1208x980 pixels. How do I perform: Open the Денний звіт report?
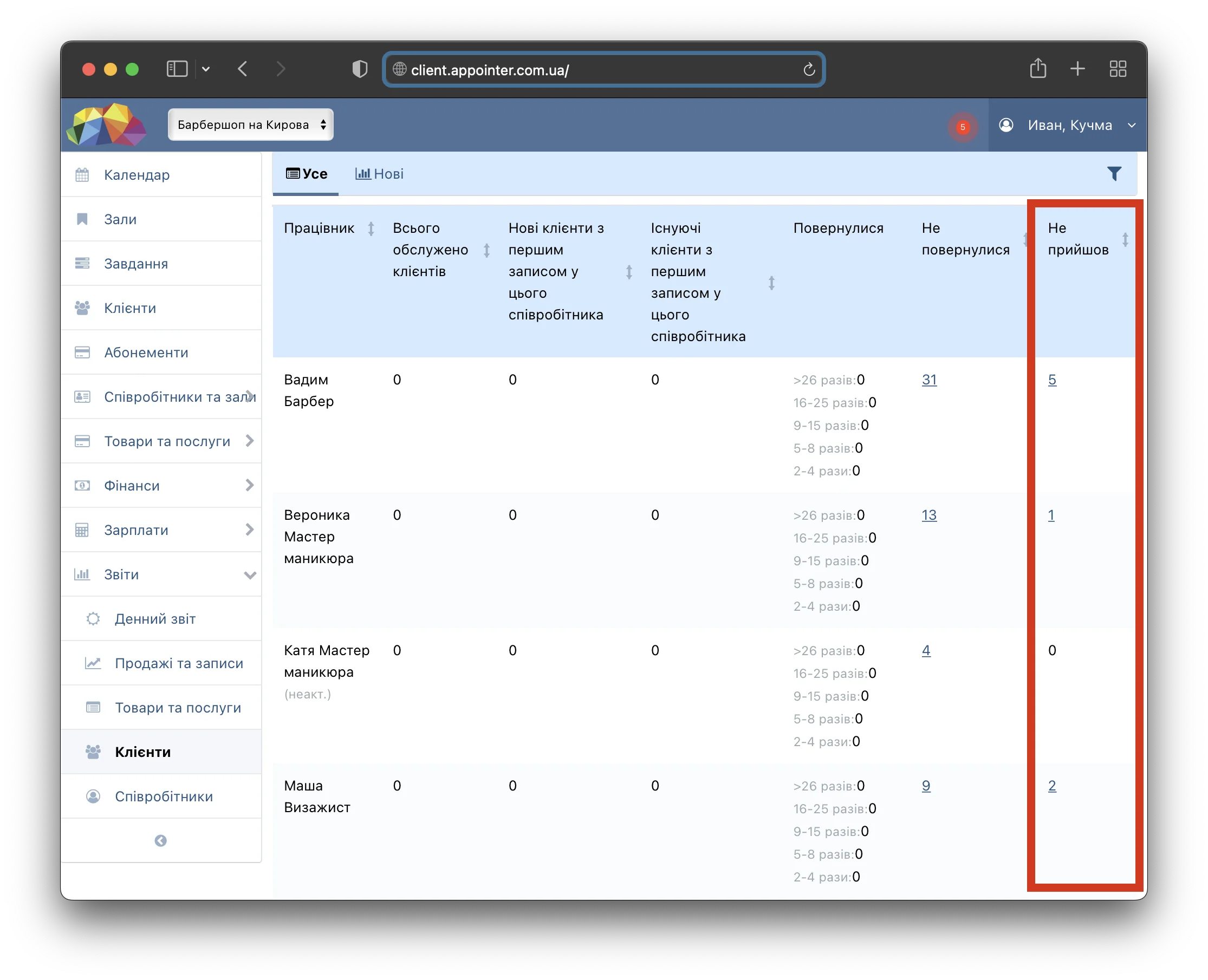tap(155, 619)
